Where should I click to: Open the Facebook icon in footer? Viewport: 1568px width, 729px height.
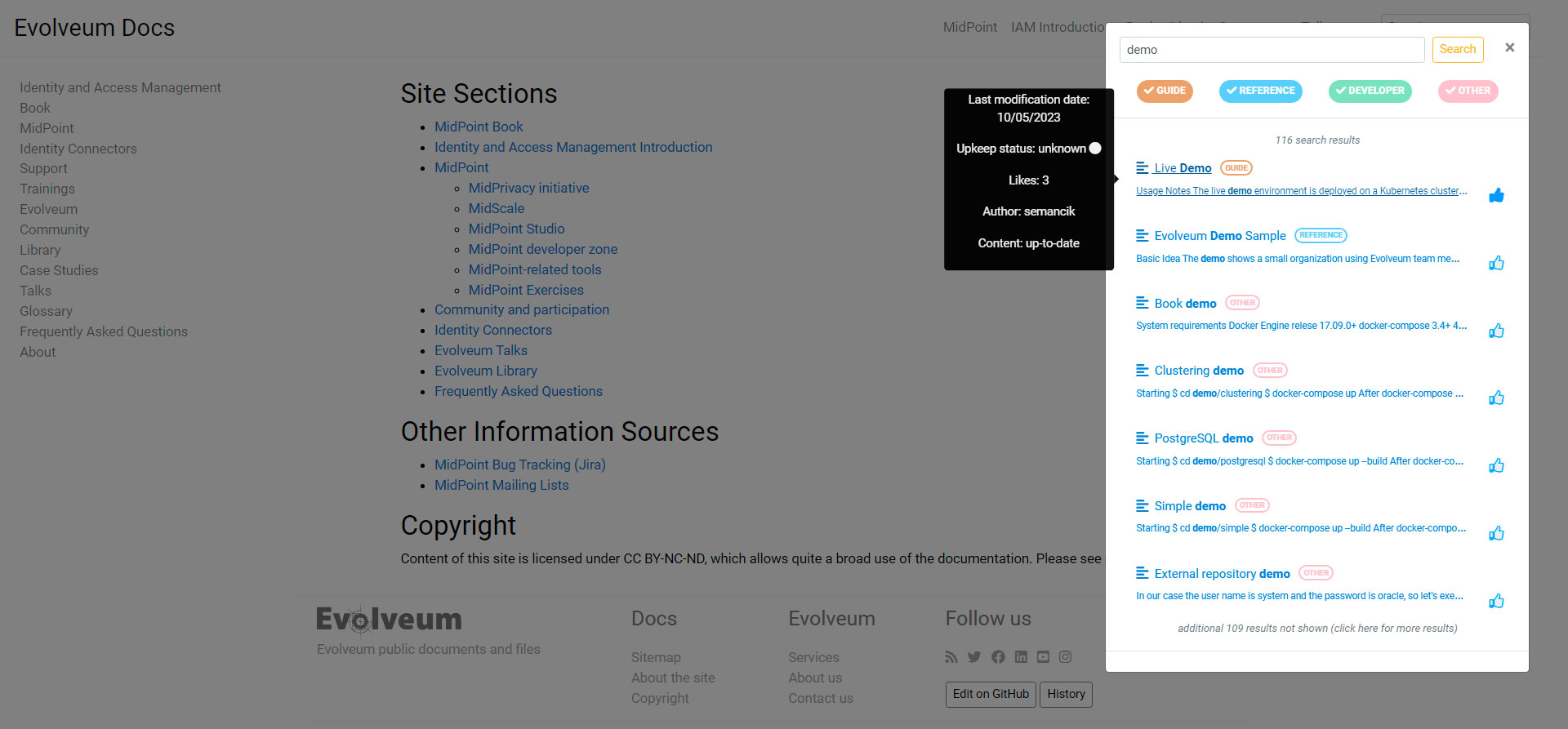(x=998, y=656)
